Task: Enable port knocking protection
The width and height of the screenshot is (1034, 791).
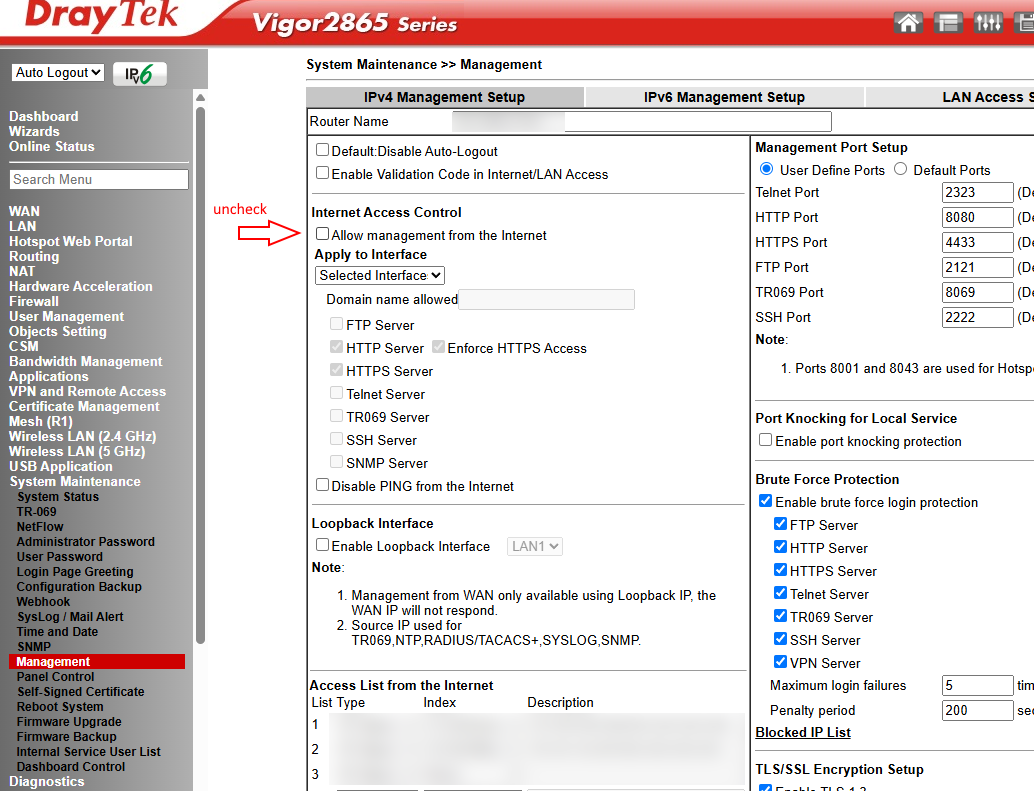Action: pyautogui.click(x=765, y=440)
